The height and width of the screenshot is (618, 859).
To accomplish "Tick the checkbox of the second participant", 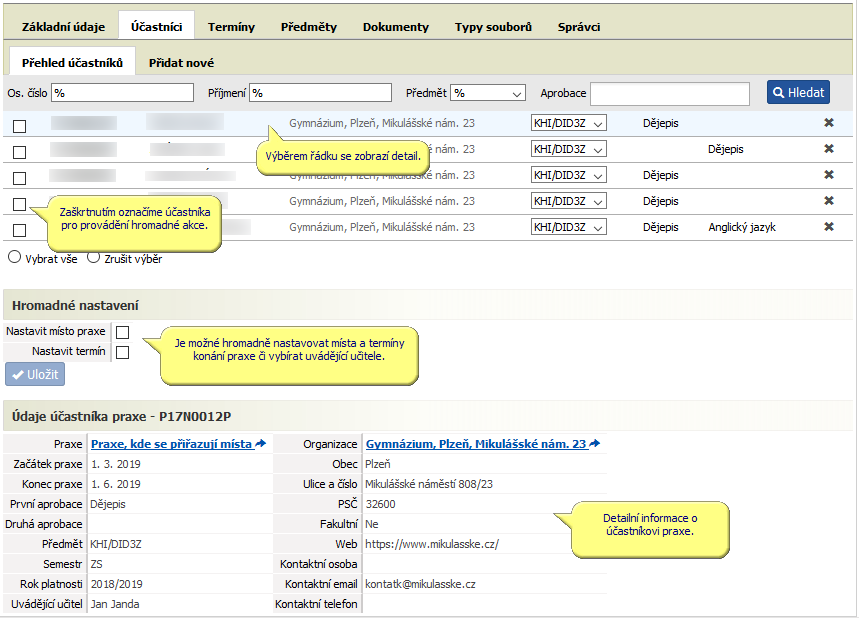I will (20, 152).
